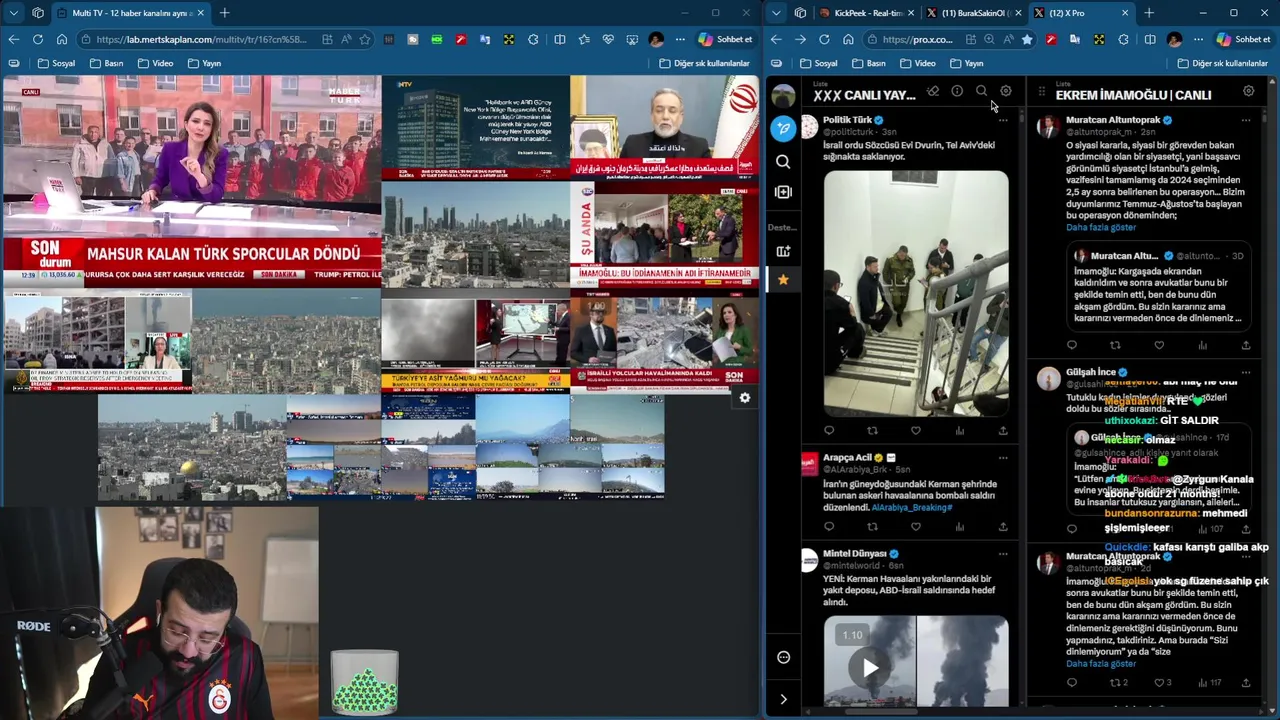The width and height of the screenshot is (1280, 720).
Task: Refresh the Multi TV page
Action: point(37,40)
